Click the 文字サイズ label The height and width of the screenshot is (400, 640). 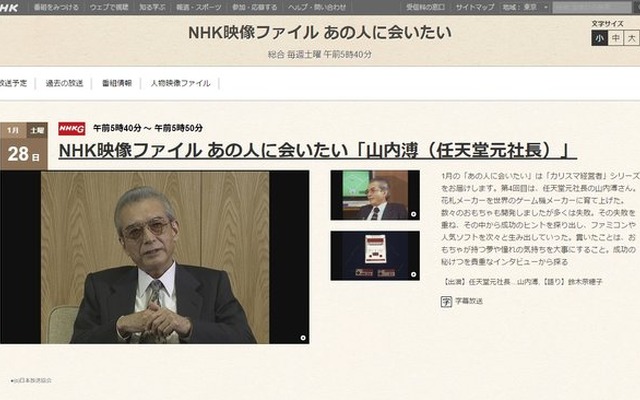click(607, 24)
